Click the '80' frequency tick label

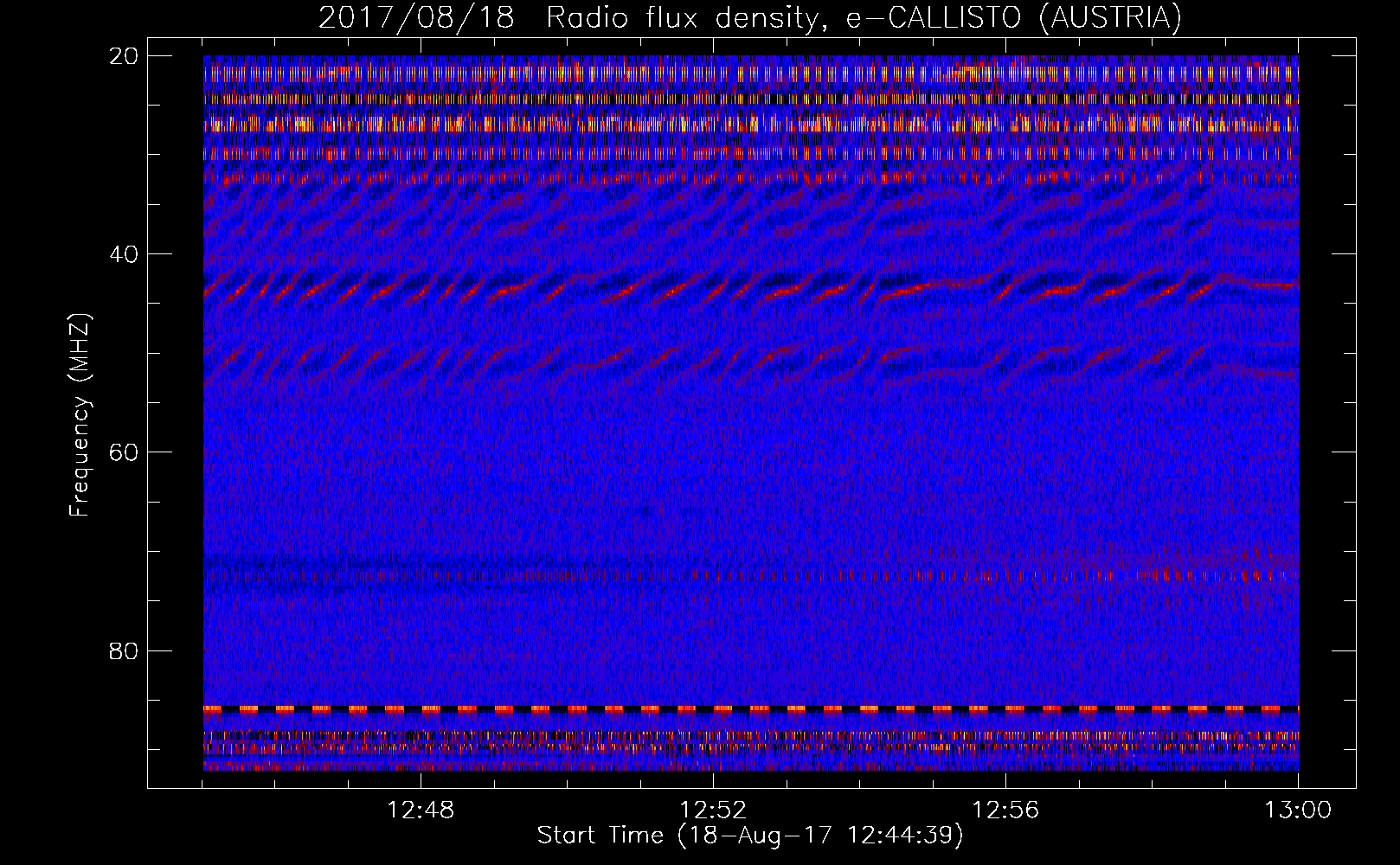click(x=124, y=650)
